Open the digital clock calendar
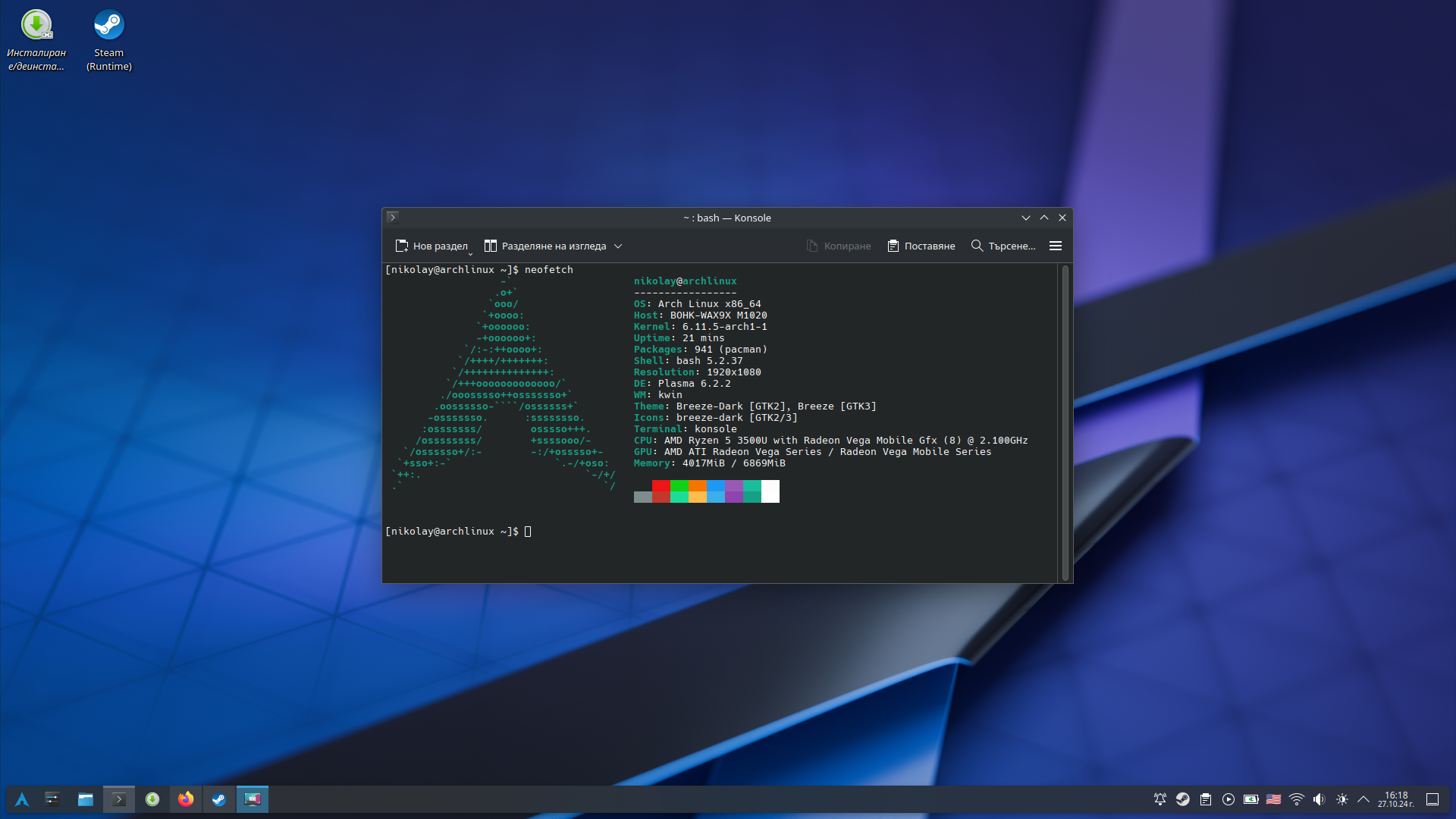 (1396, 799)
